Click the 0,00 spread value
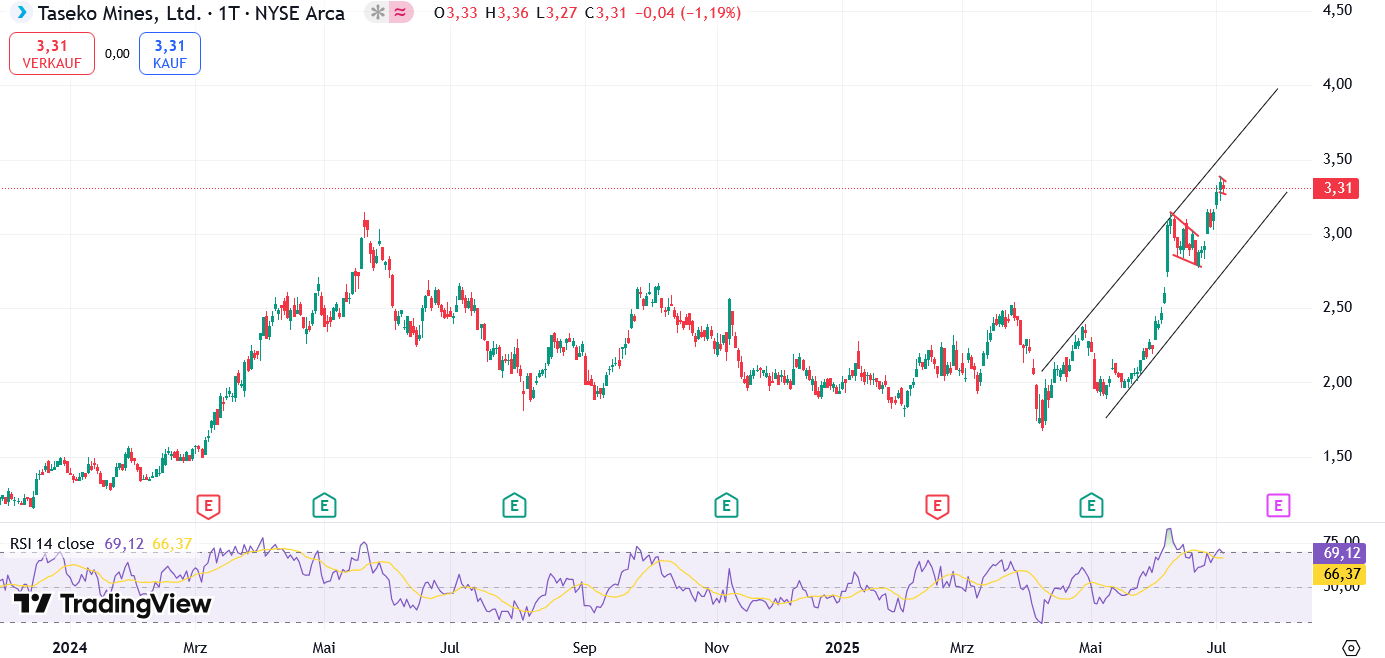Screen dimensions: 1385x658 tap(117, 54)
